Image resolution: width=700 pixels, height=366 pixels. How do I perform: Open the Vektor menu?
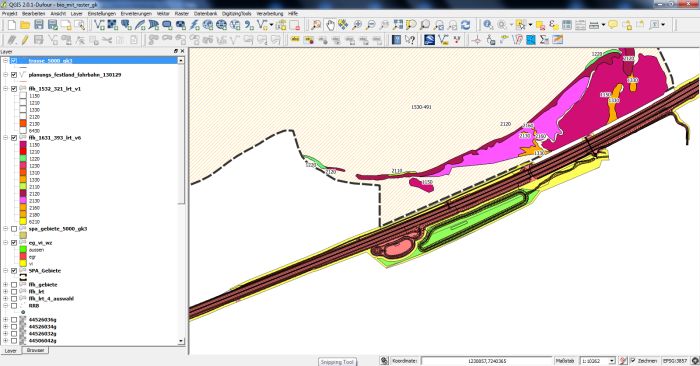[x=163, y=14]
